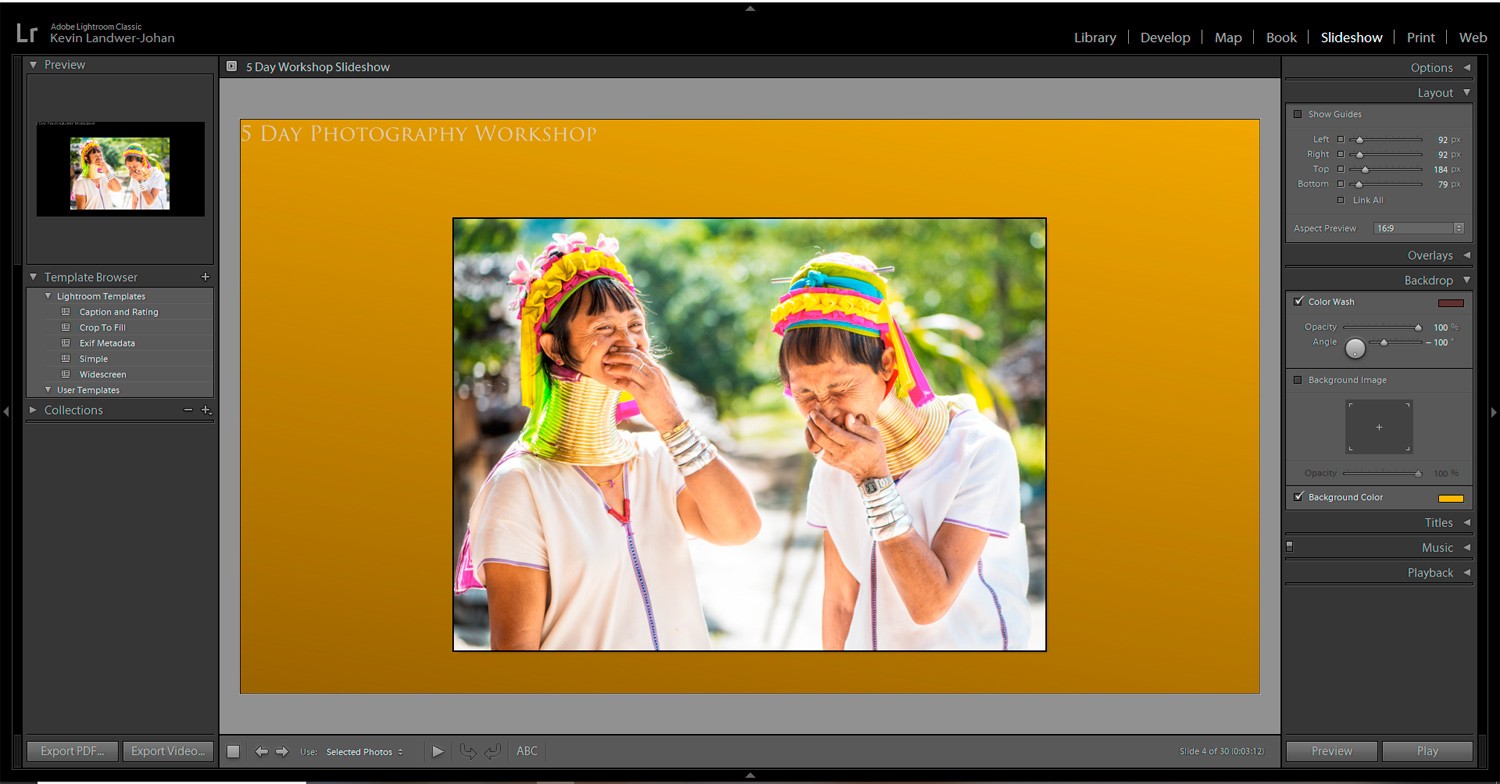Click the next slide arrow icon
Screen dimensions: 1500x784
(280, 751)
